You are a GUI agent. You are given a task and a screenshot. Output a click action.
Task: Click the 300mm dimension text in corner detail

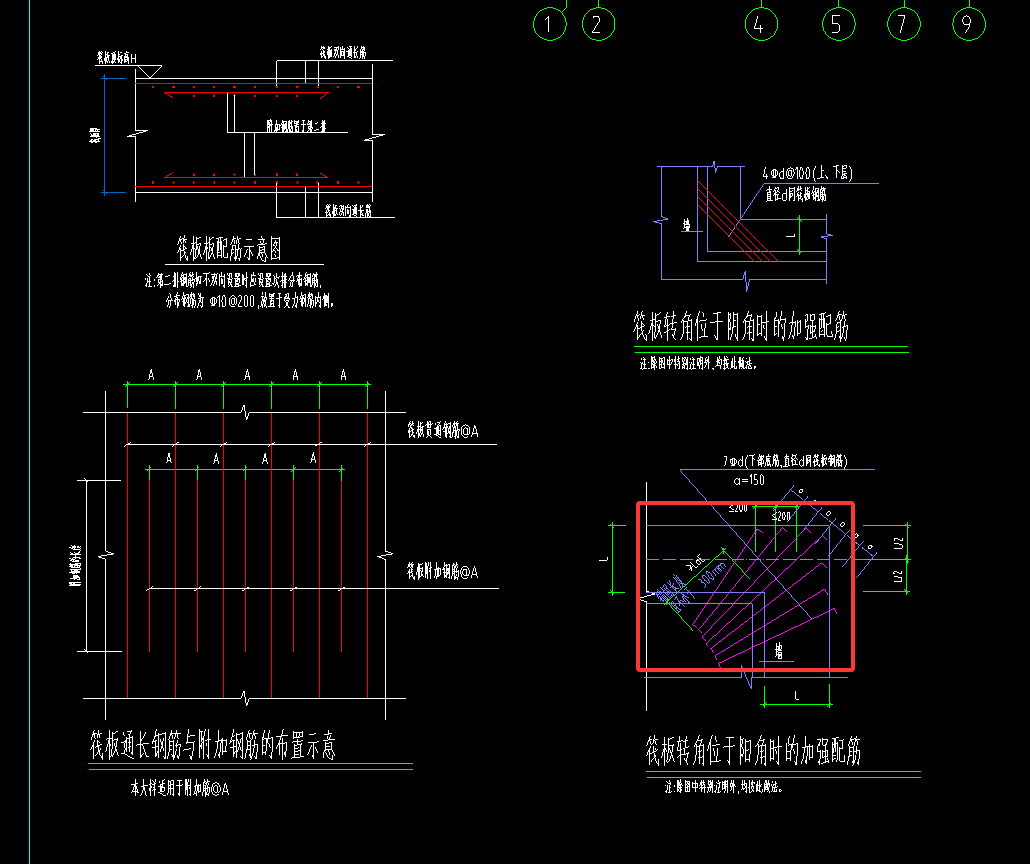tap(711, 574)
